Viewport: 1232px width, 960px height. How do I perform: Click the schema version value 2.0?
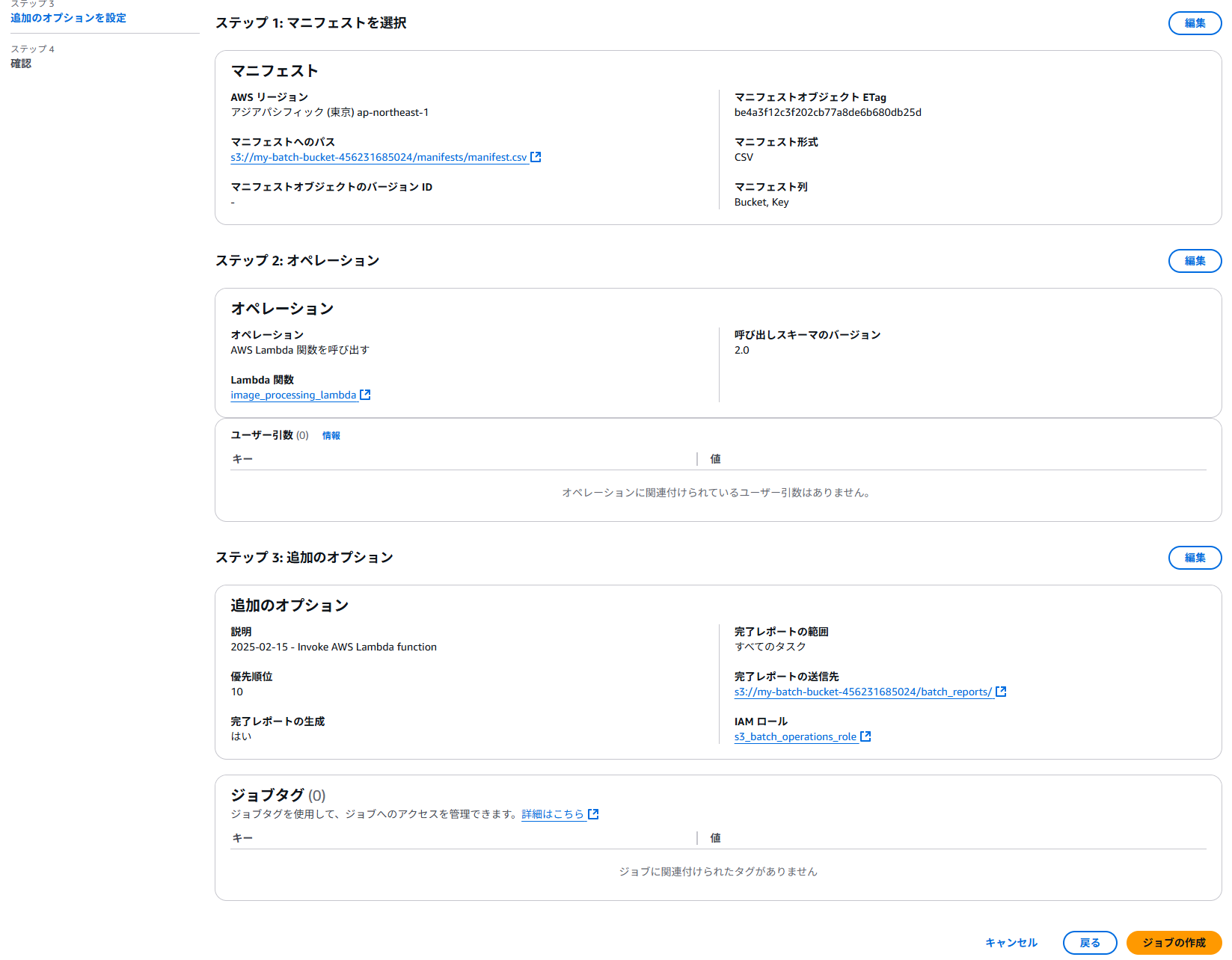(x=741, y=350)
